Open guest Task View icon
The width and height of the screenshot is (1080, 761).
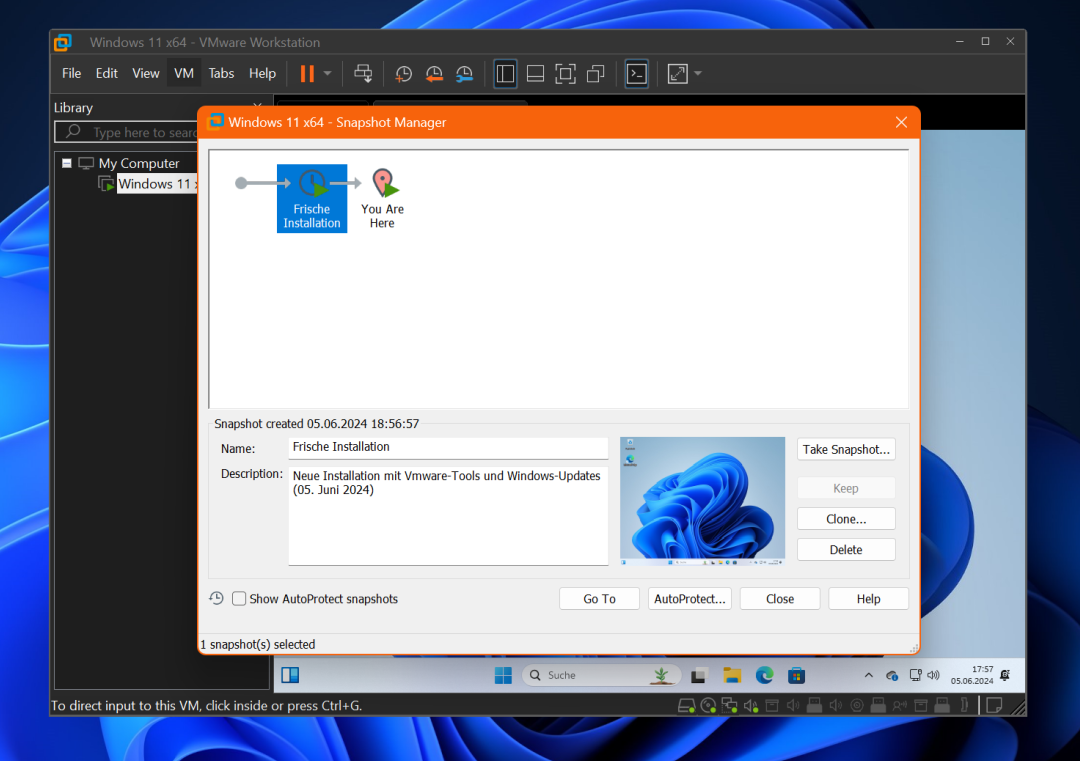pos(698,676)
